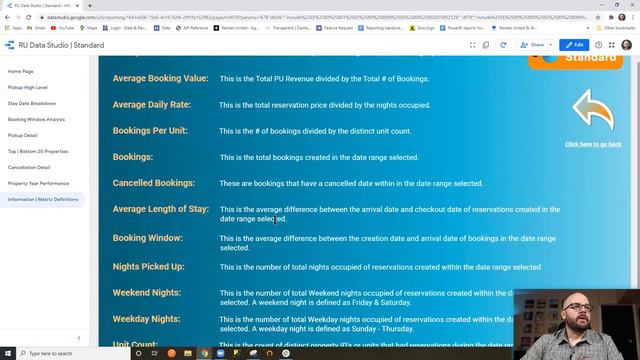640x360 pixels.
Task: Open the Property Year Performance page
Action: point(38,183)
